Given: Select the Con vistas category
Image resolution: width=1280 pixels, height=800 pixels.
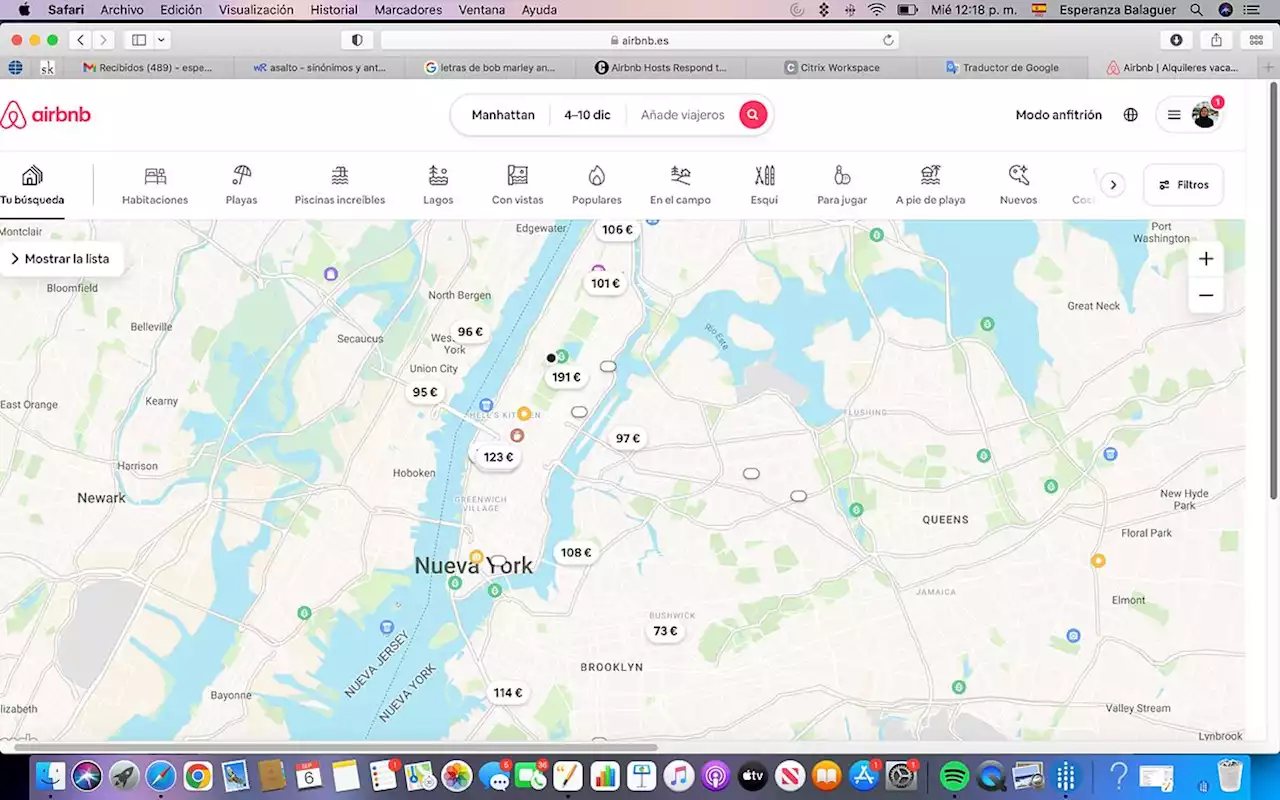Looking at the screenshot, I should click(x=517, y=186).
